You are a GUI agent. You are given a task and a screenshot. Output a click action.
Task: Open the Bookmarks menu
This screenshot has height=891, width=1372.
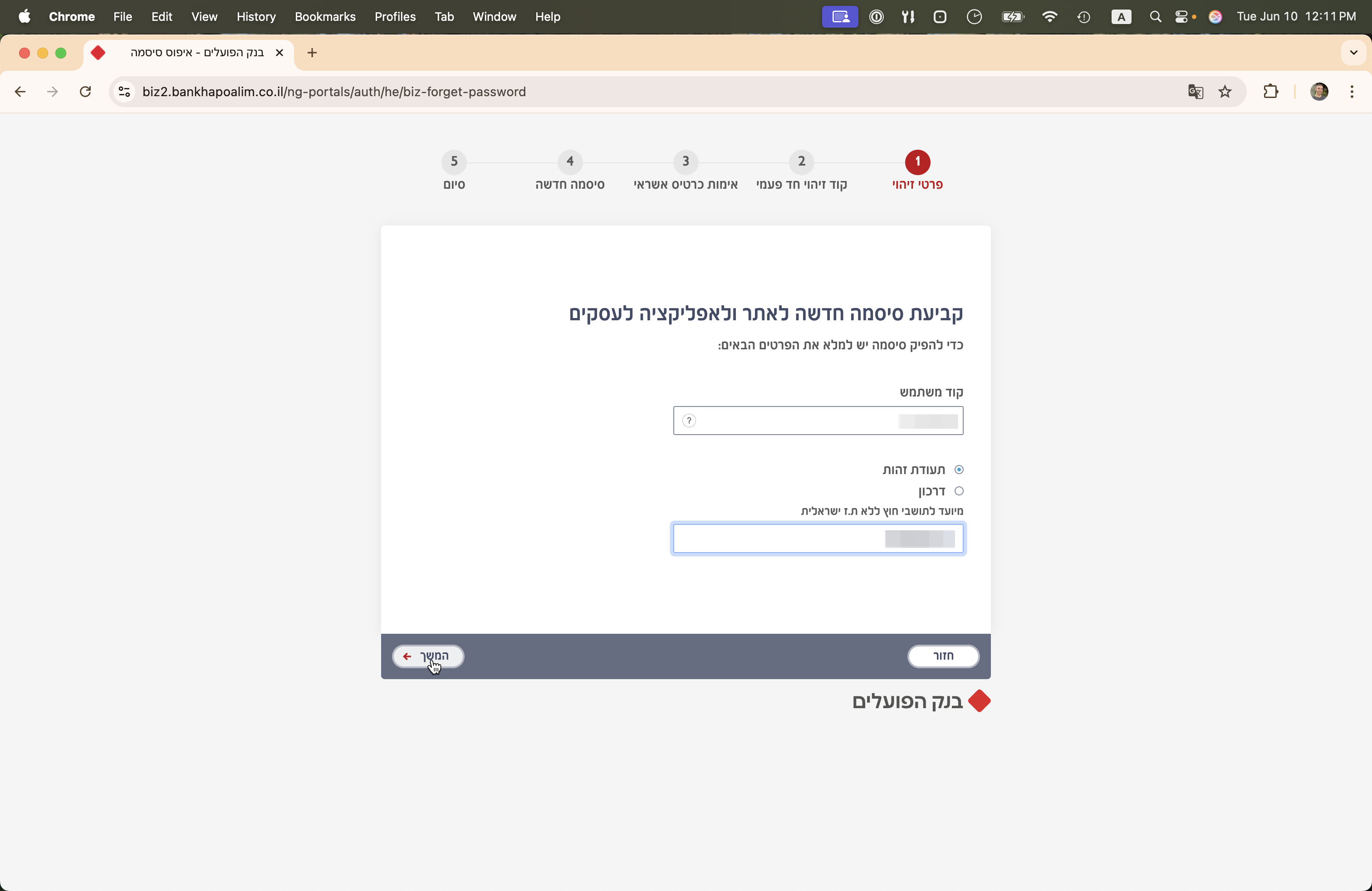(325, 17)
